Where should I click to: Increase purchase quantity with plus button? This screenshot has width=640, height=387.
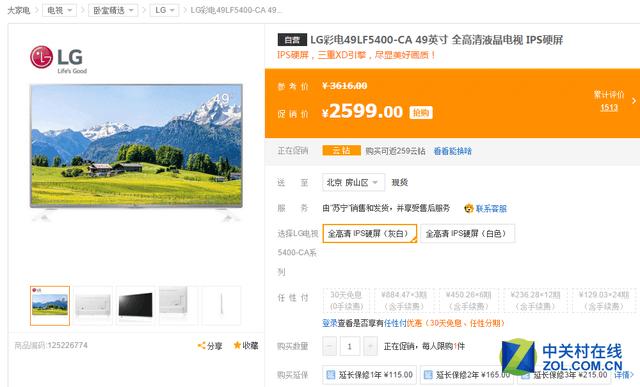coord(370,346)
